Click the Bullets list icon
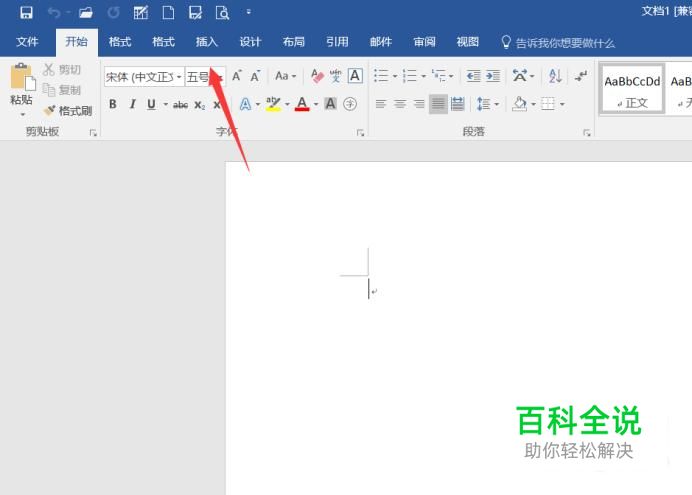 pos(381,76)
